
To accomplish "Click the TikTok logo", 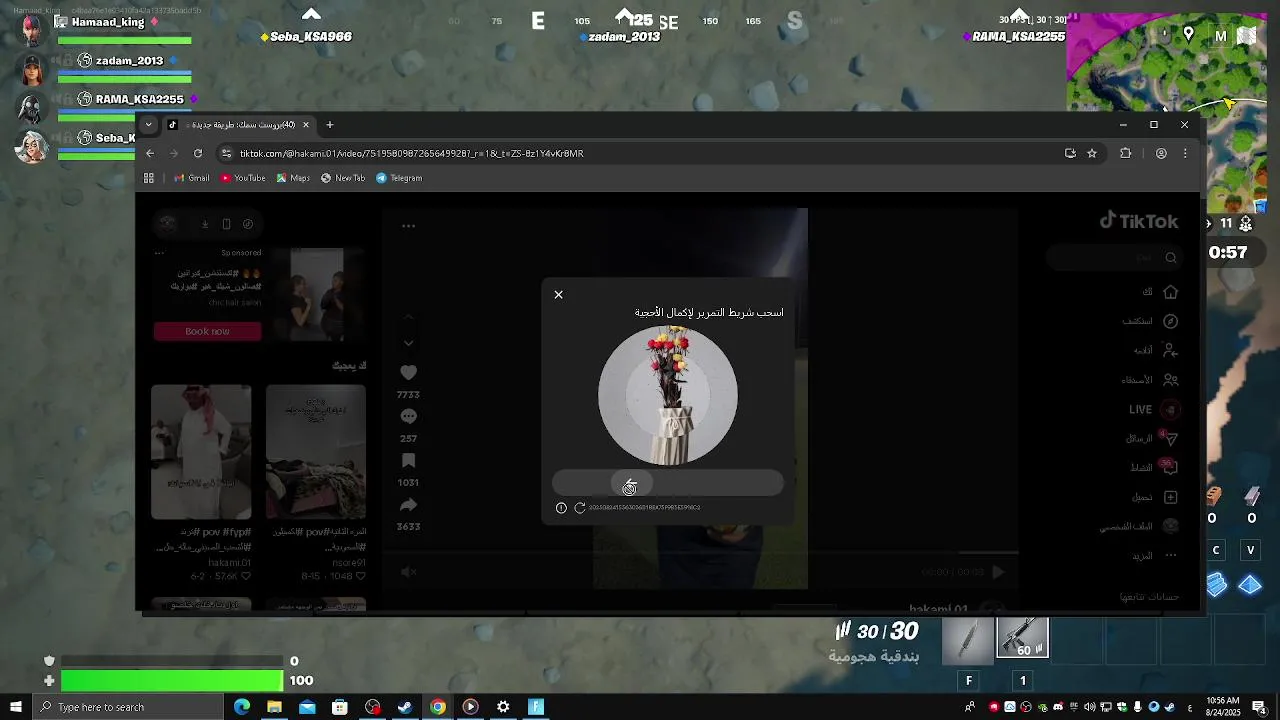I will (x=1139, y=221).
